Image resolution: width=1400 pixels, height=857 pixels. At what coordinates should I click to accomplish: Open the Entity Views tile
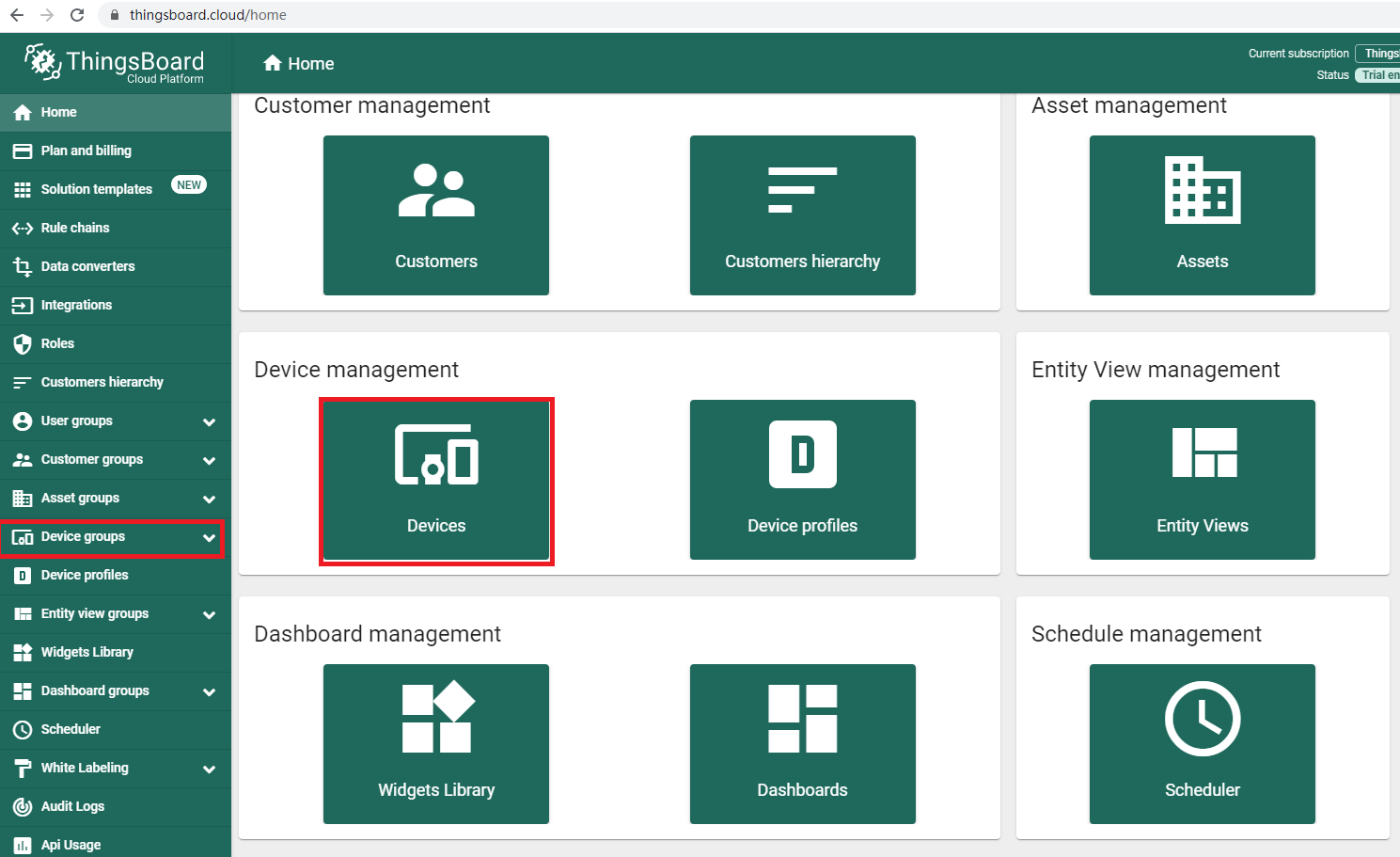click(1202, 481)
